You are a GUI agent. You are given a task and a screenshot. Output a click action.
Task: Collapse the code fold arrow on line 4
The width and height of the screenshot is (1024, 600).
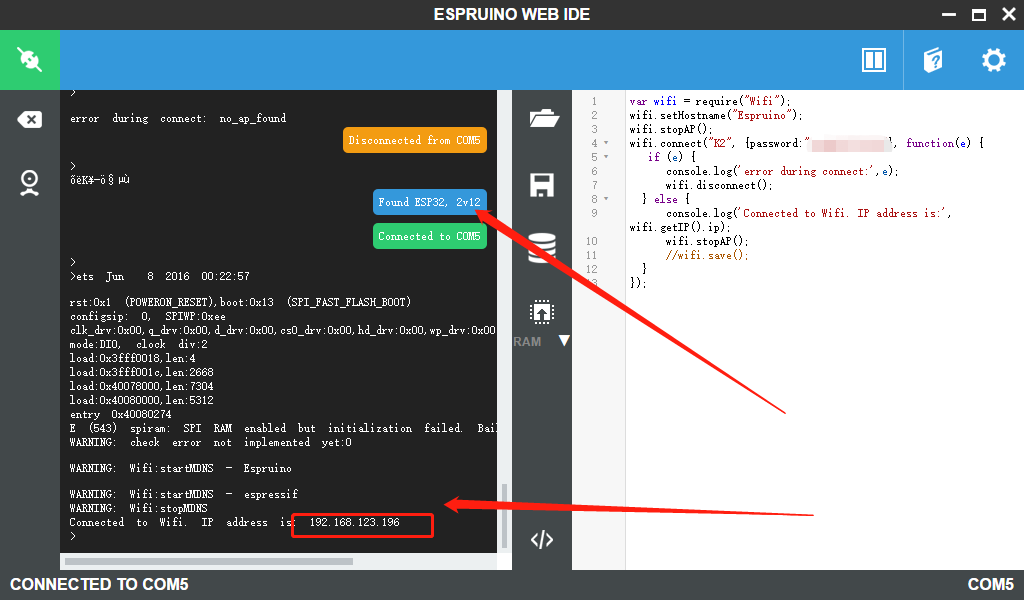(606, 143)
